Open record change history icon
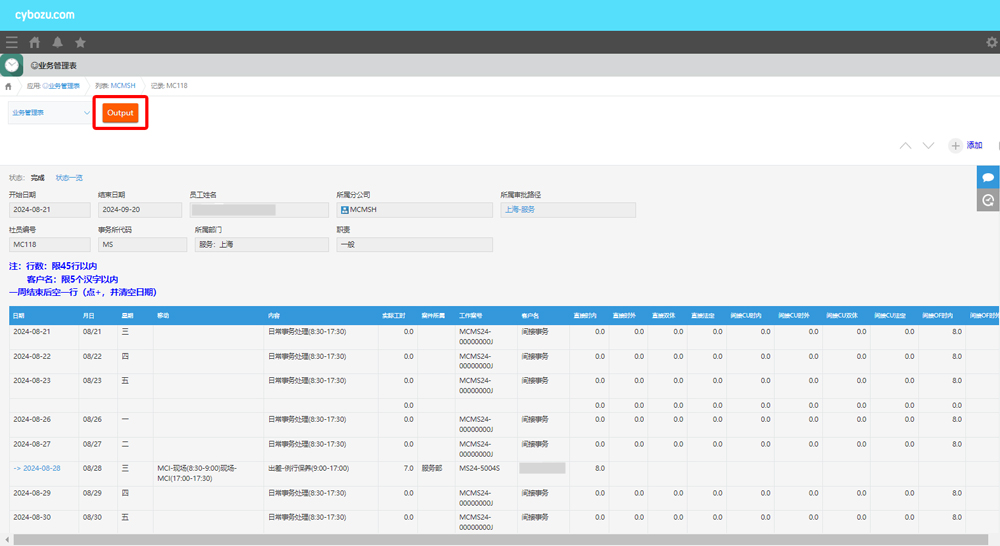This screenshot has width=1000, height=546. tap(988, 200)
